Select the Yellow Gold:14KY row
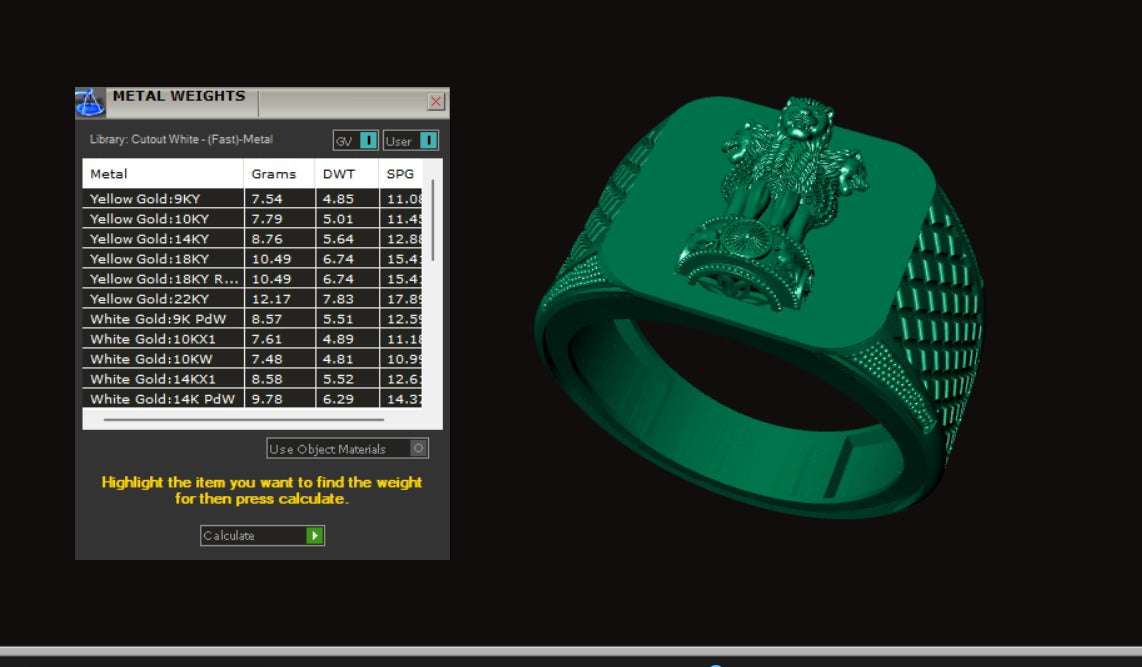This screenshot has height=667, width=1142. point(252,239)
